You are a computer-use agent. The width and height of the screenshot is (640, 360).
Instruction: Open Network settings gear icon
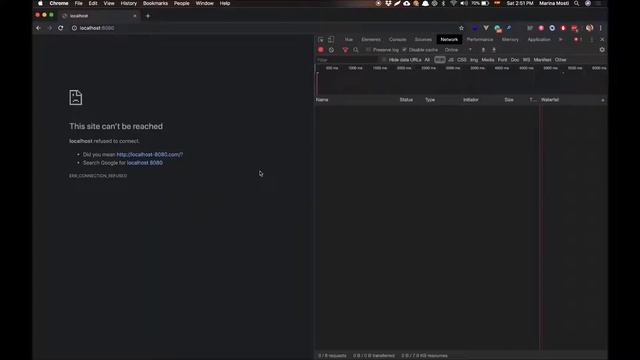coord(602,50)
